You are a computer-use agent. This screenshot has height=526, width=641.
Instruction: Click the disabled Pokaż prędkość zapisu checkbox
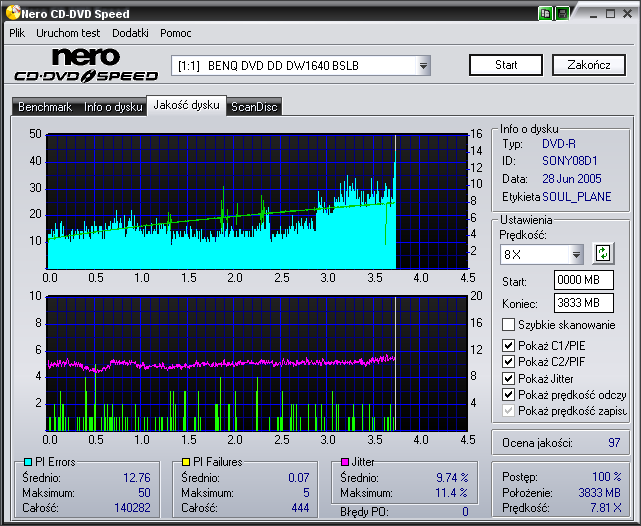tap(508, 411)
